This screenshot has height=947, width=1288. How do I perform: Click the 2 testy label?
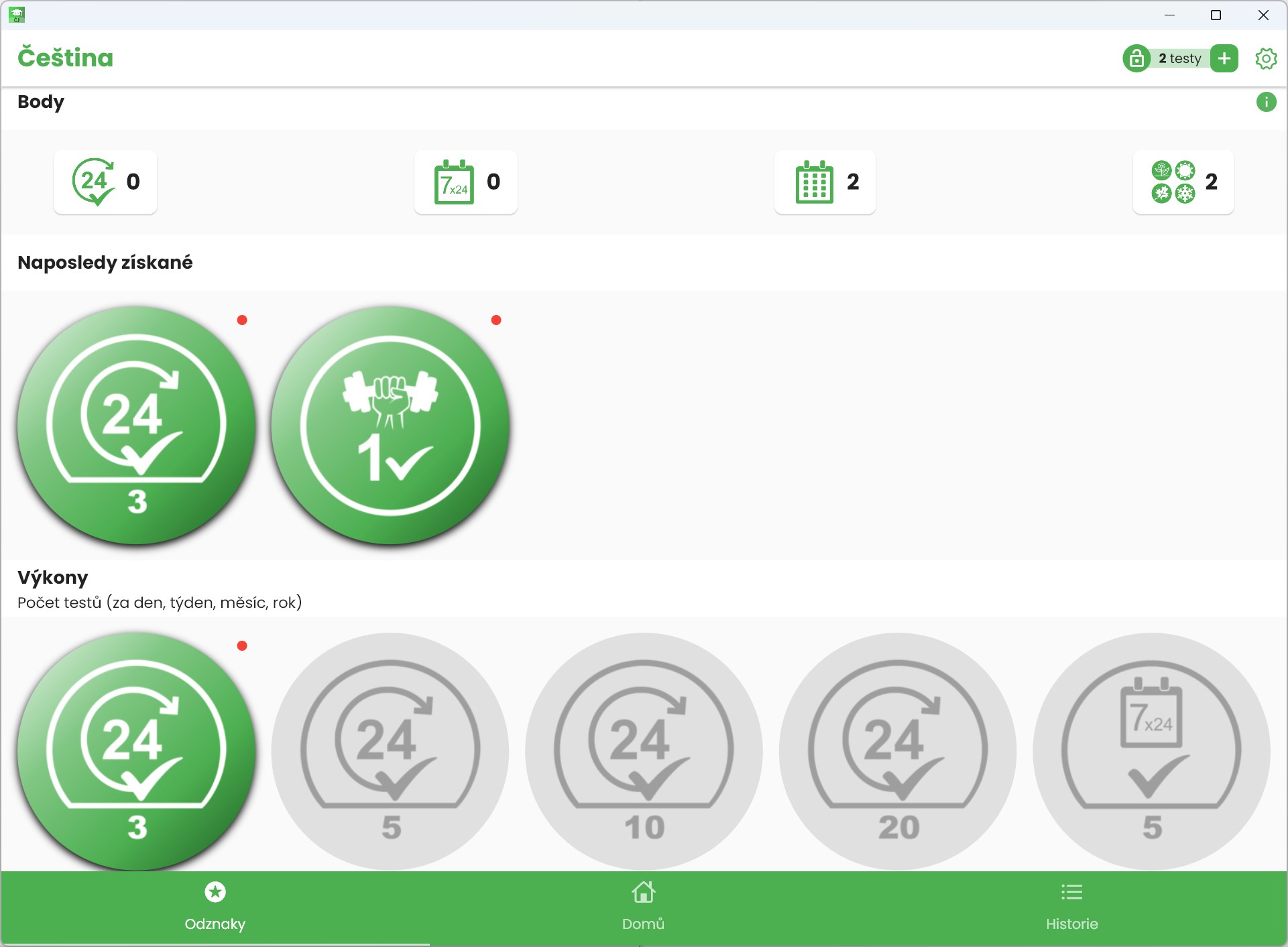[1179, 58]
